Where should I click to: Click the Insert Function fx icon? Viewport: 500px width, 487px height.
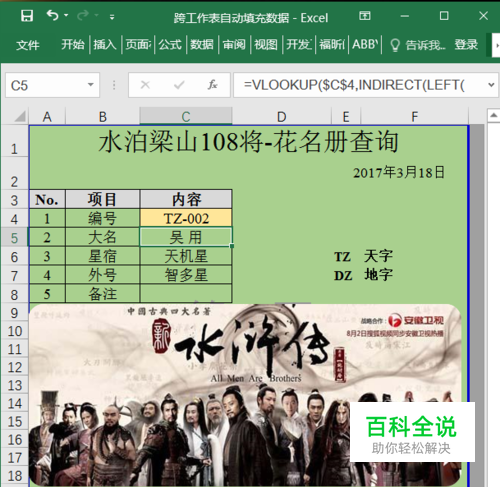tap(213, 85)
